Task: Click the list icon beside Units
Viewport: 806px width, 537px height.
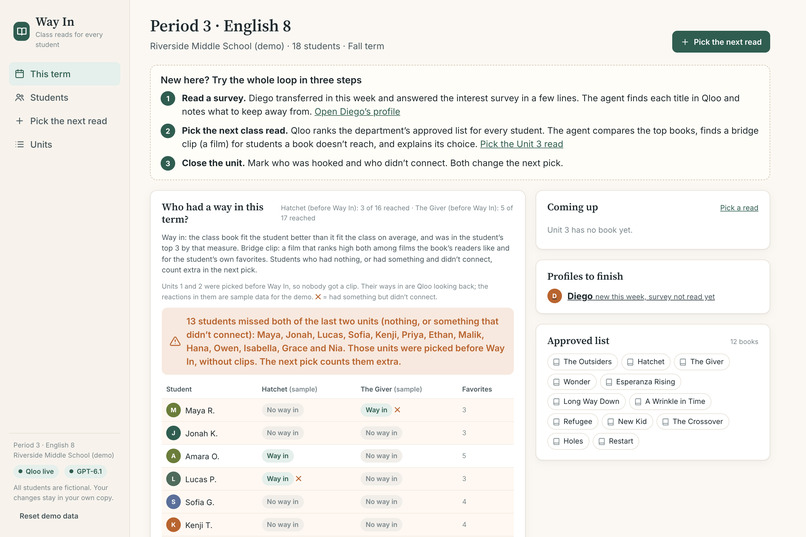Action: 20,144
